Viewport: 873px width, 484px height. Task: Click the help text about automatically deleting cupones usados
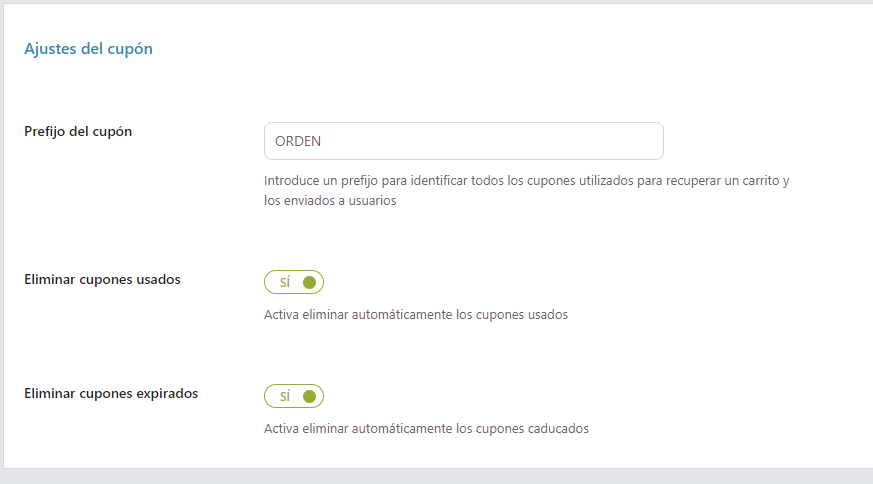[x=416, y=314]
